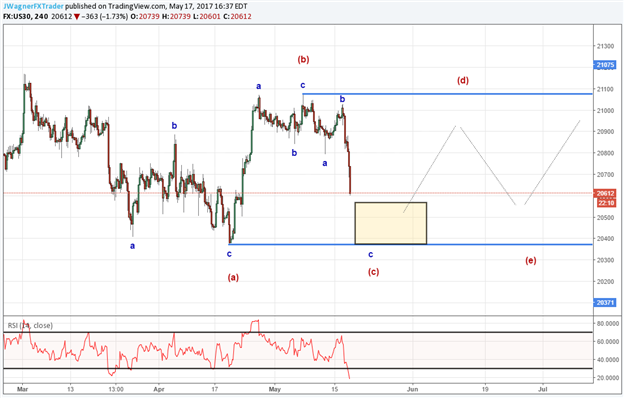Select the red (e) wave label
Viewport: 624px width, 398px height.
point(530,261)
